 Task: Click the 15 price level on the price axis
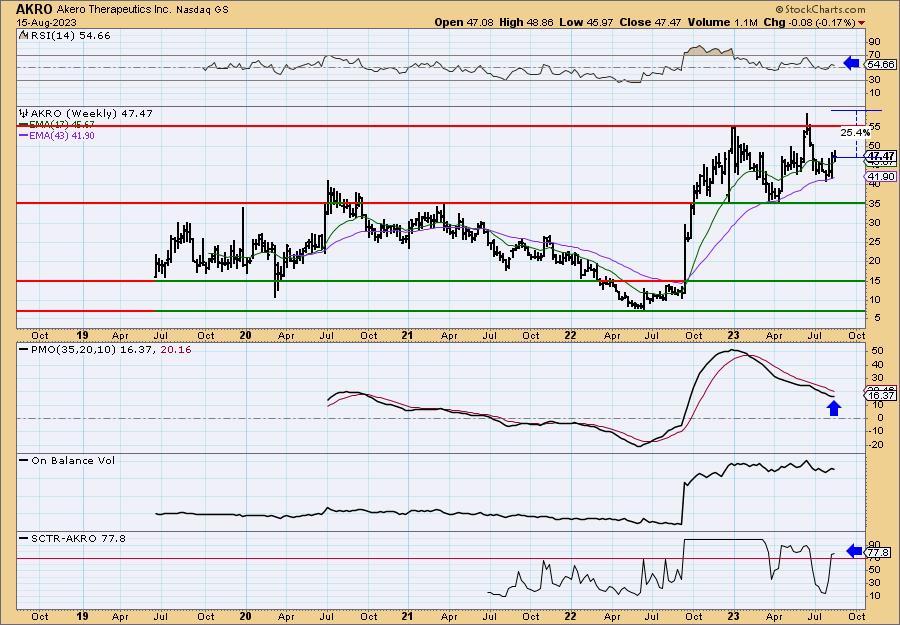[x=875, y=281]
